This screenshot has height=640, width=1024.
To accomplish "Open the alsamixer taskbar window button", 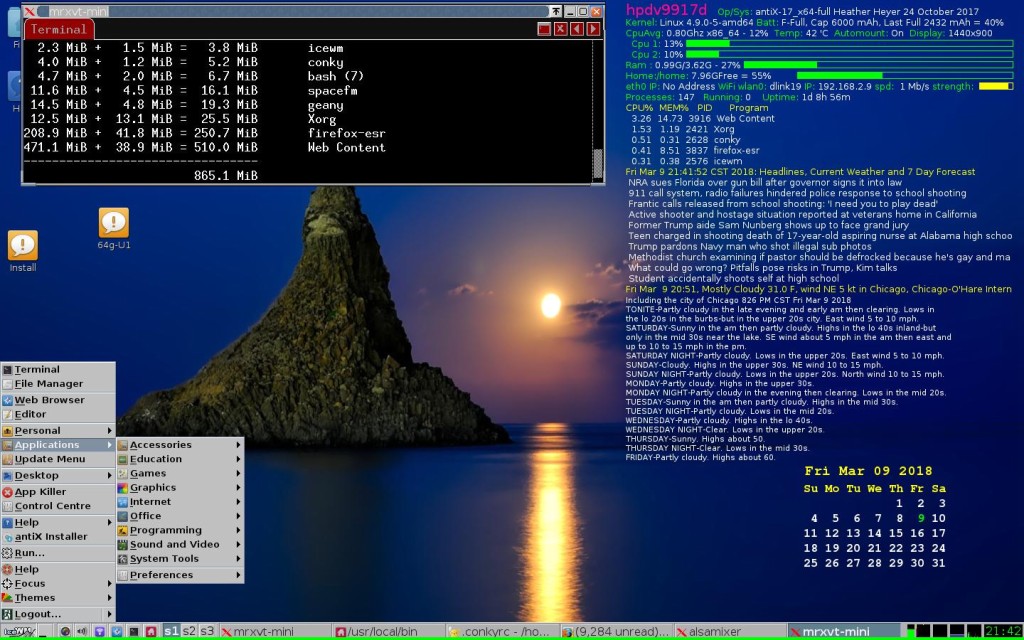I will click(x=729, y=632).
